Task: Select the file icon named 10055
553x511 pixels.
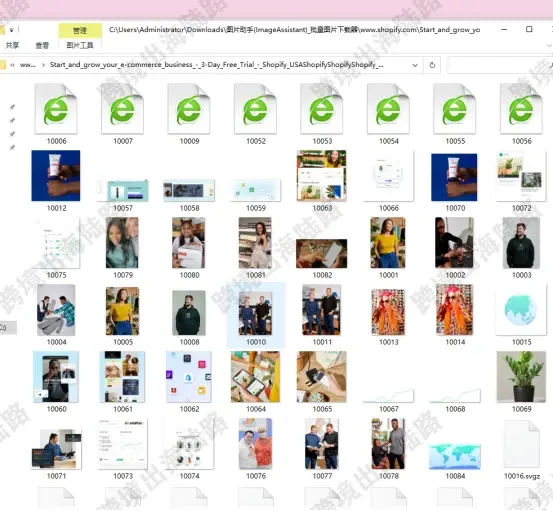Action: coord(455,109)
